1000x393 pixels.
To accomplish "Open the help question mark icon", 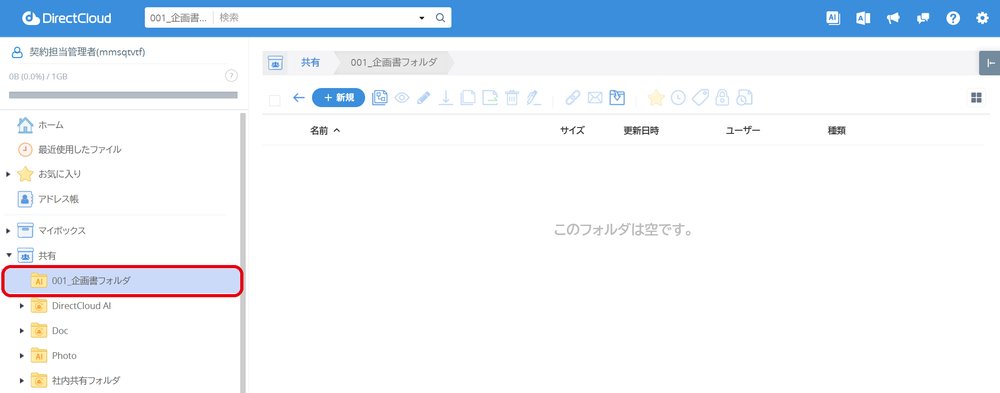I will [x=953, y=18].
